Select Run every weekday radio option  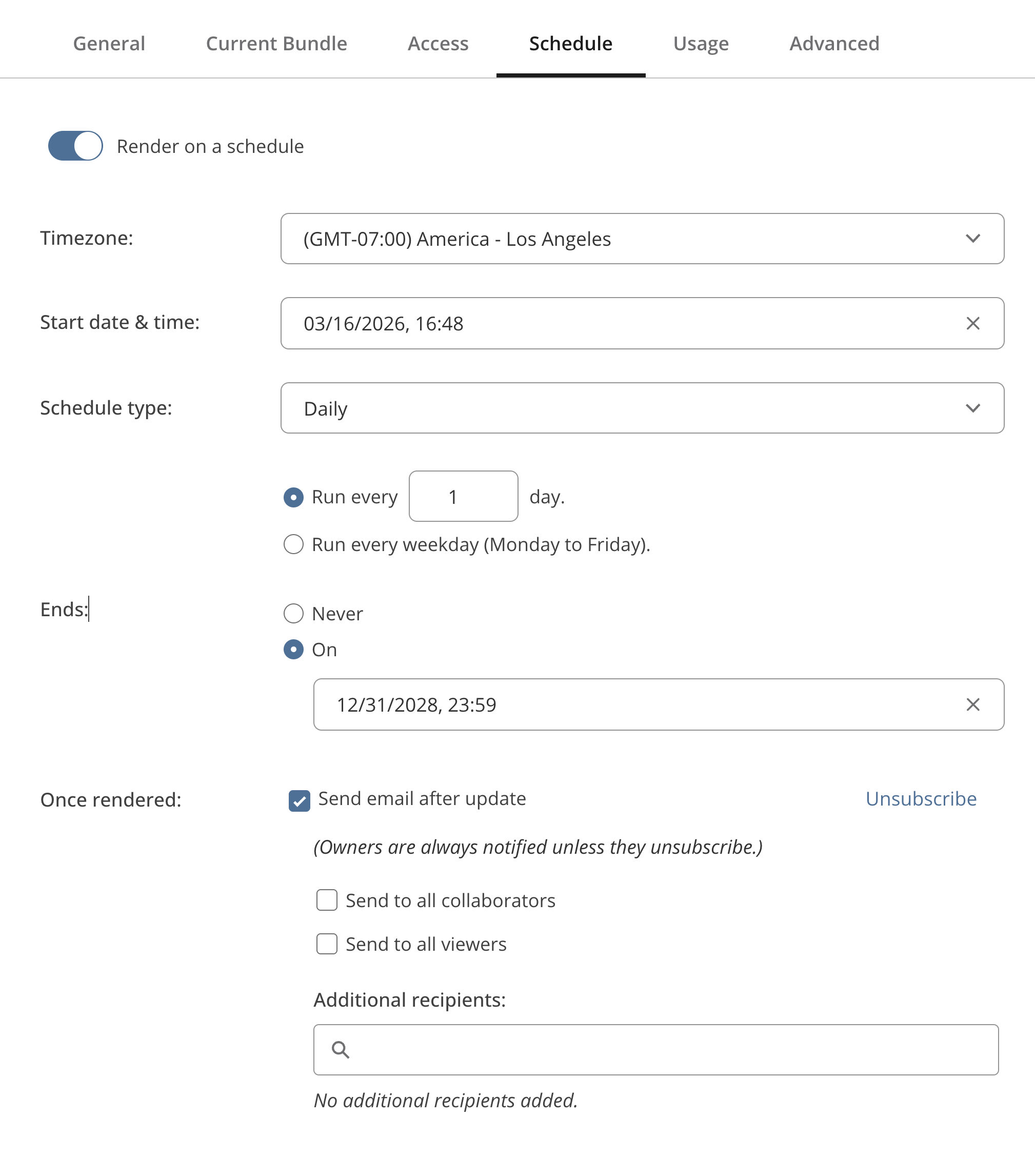[293, 544]
